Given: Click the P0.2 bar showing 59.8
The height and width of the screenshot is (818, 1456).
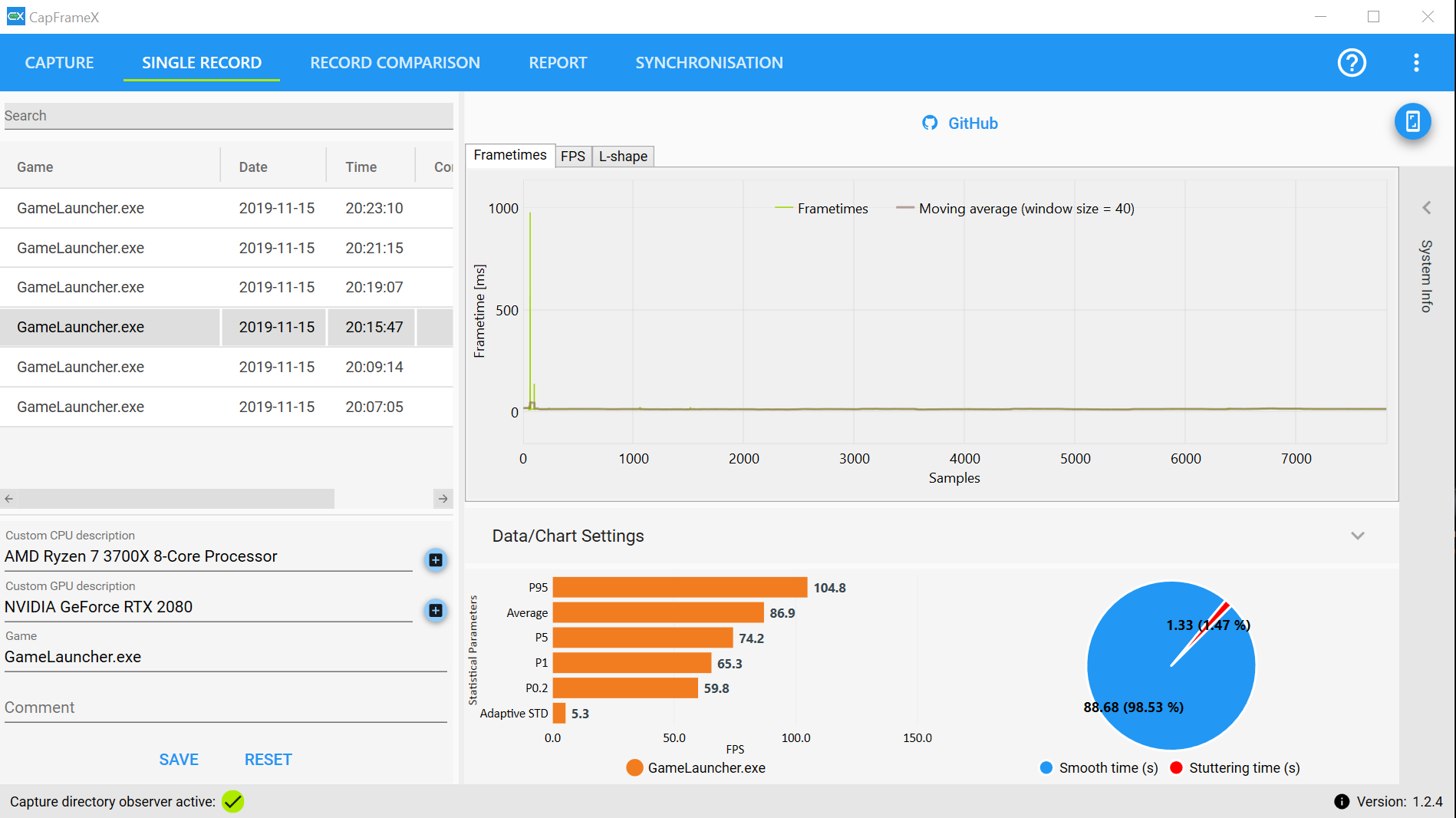Looking at the screenshot, I should click(x=625, y=688).
